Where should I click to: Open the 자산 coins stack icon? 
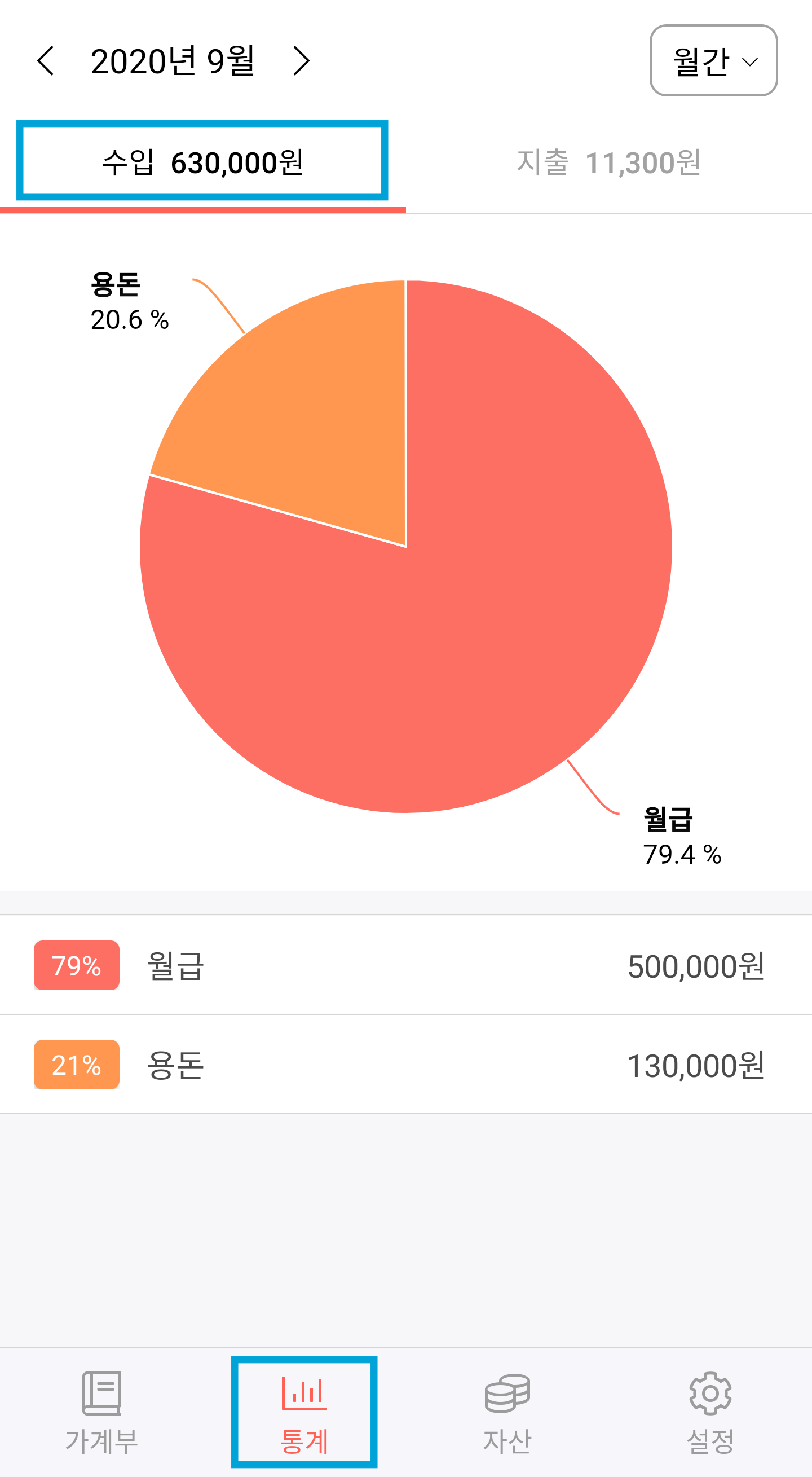click(x=507, y=1394)
